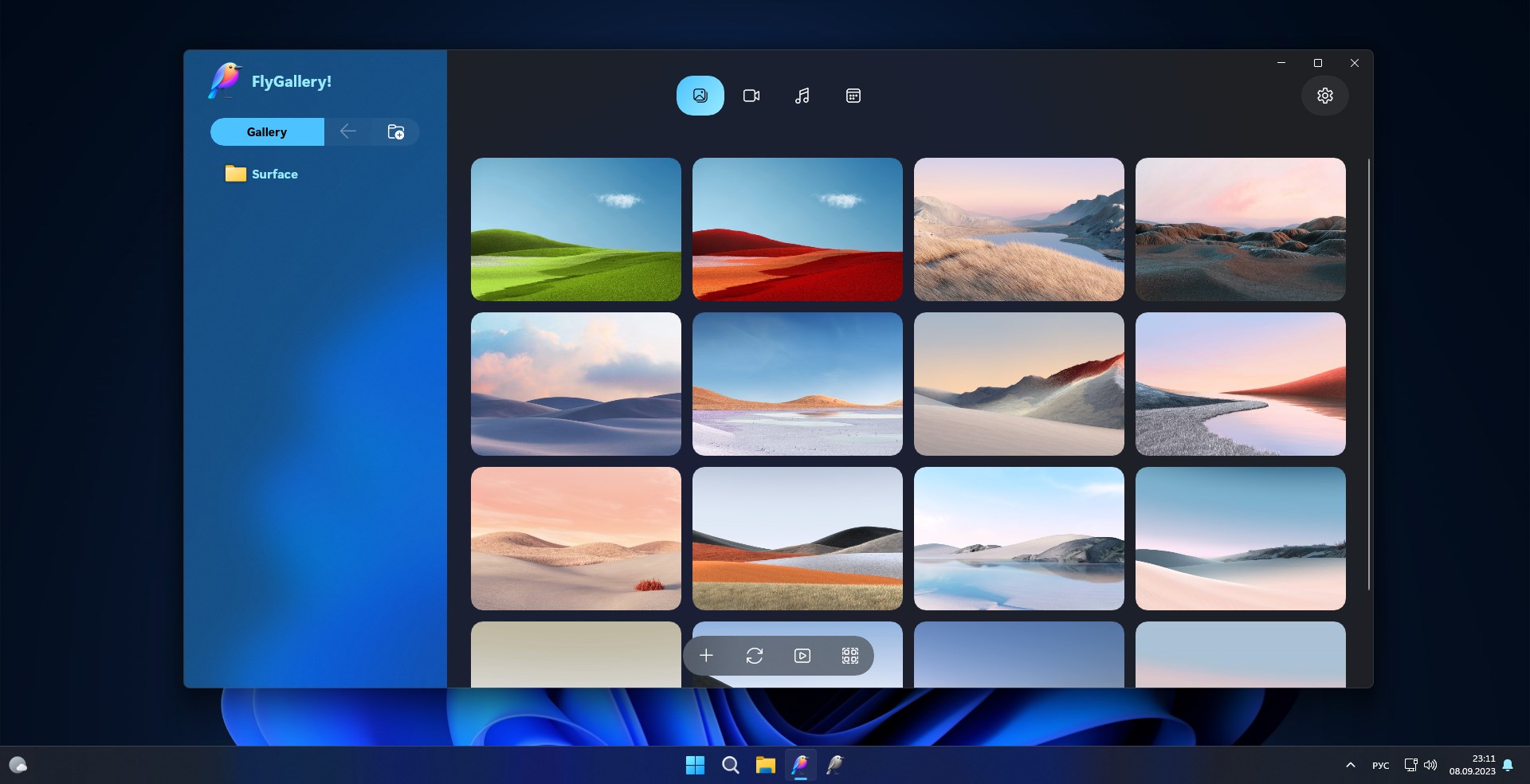
Task: Click the FlyGallery bird logo
Action: click(x=225, y=80)
